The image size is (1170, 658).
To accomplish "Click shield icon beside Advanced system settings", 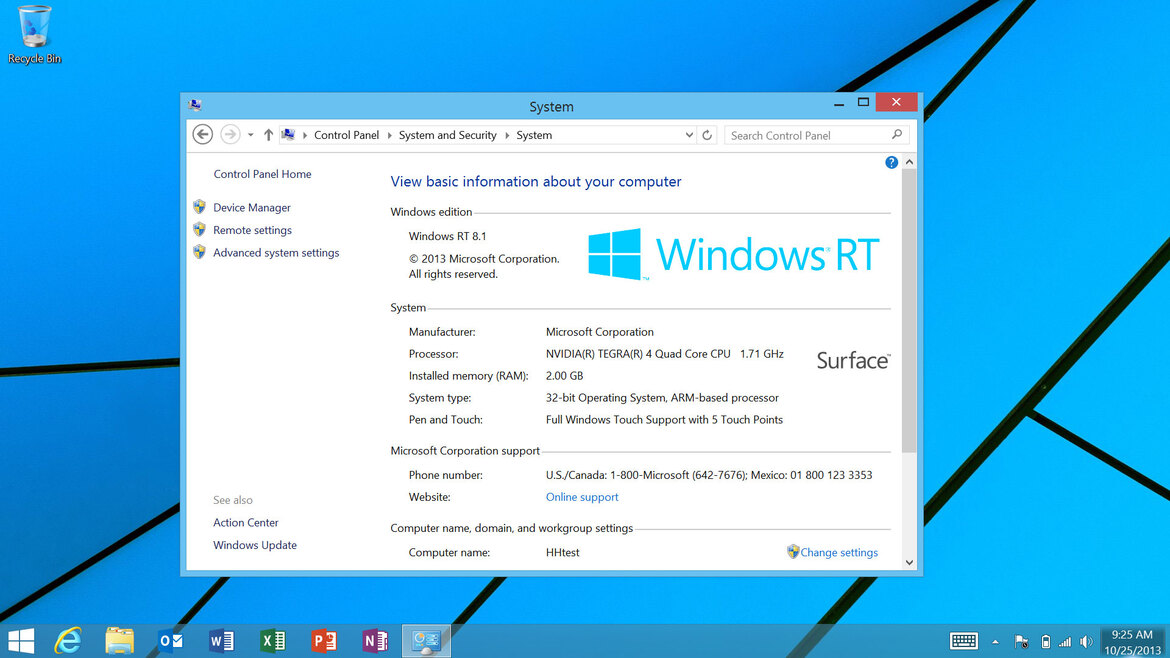I will 199,251.
